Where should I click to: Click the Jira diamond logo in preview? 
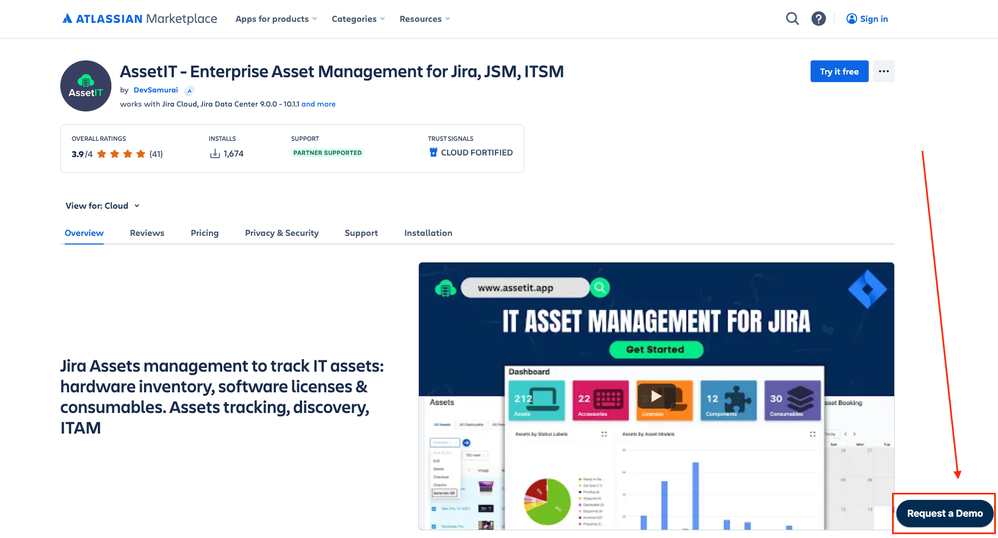pos(867,289)
